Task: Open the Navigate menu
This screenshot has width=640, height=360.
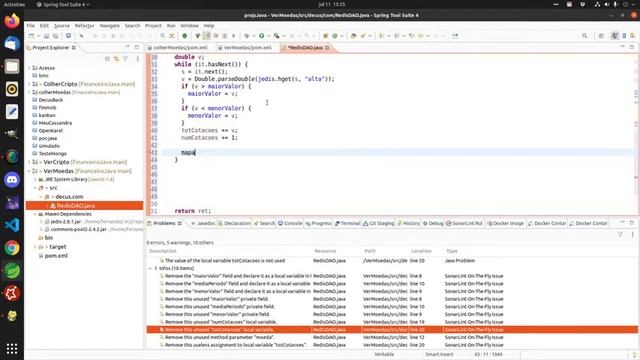Action: coord(109,26)
